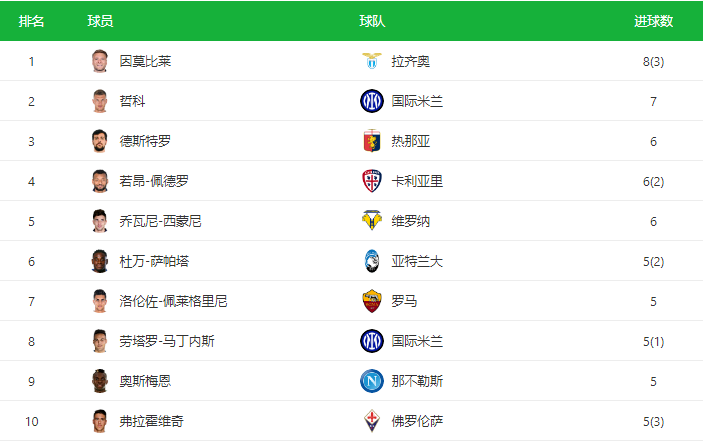Click the Verona club logo

coord(372,221)
